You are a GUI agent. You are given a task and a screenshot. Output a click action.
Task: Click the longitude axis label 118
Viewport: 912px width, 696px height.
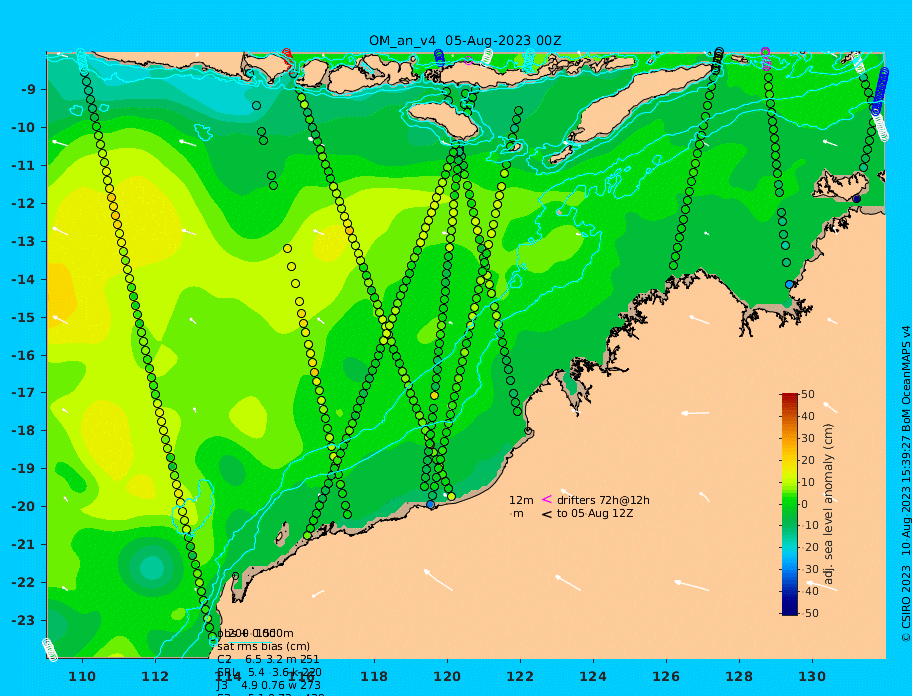click(x=374, y=677)
